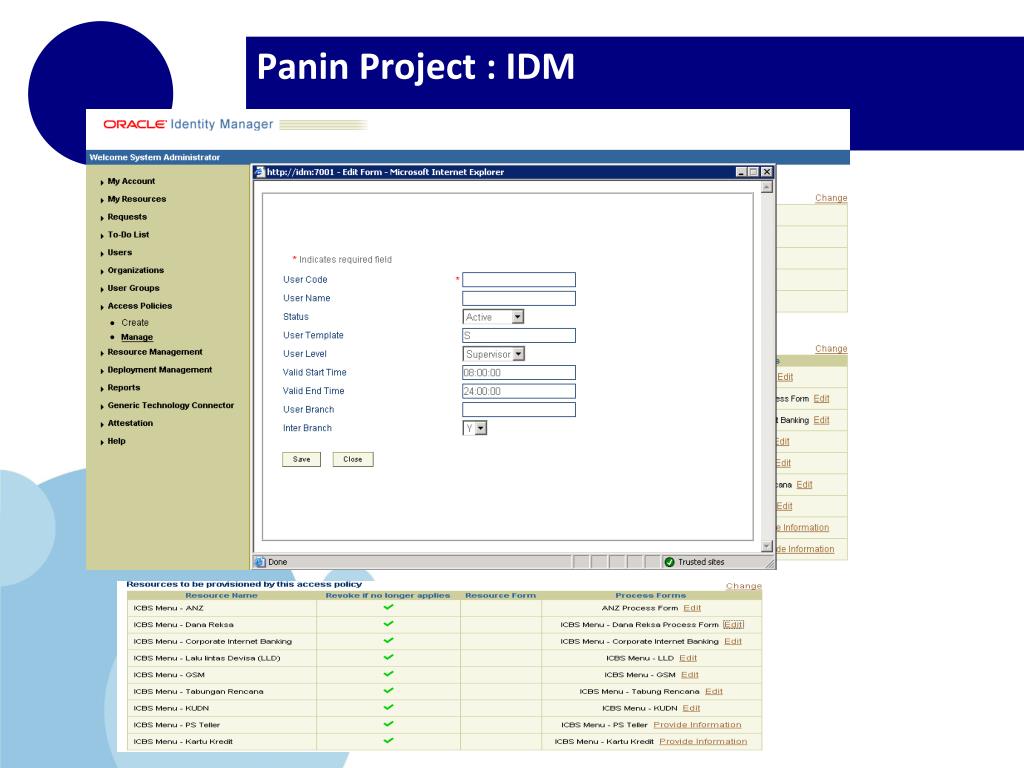Expand Access Policies in sidebar
Image resolution: width=1024 pixels, height=768 pixels.
tap(140, 306)
